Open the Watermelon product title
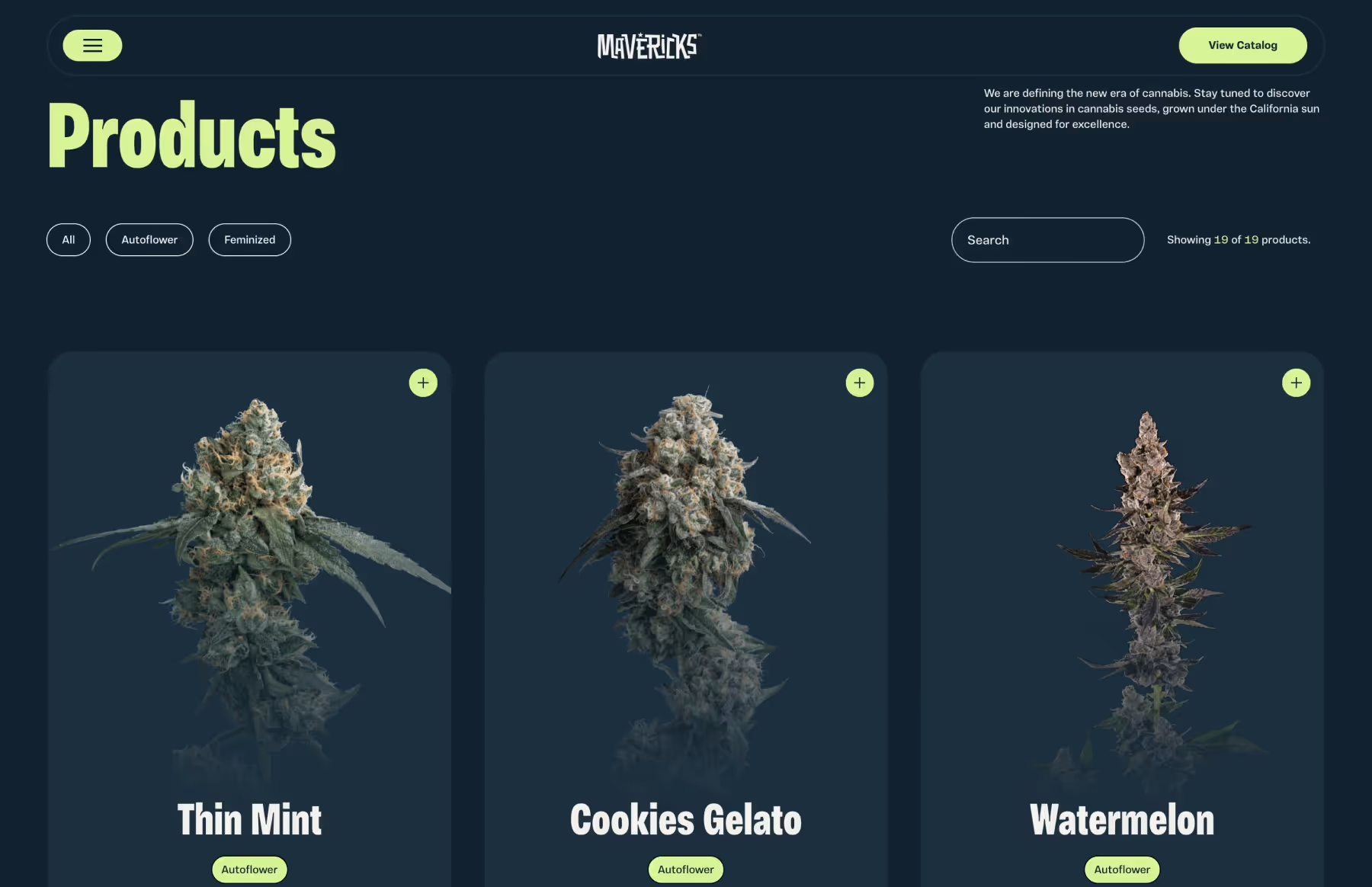 (x=1122, y=820)
